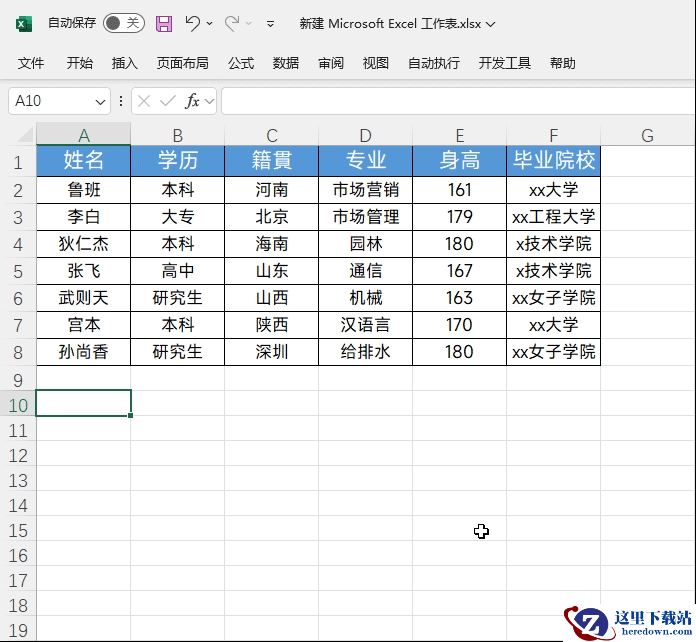The height and width of the screenshot is (642, 696).
Task: Click the active empty cell A10
Action: click(83, 403)
